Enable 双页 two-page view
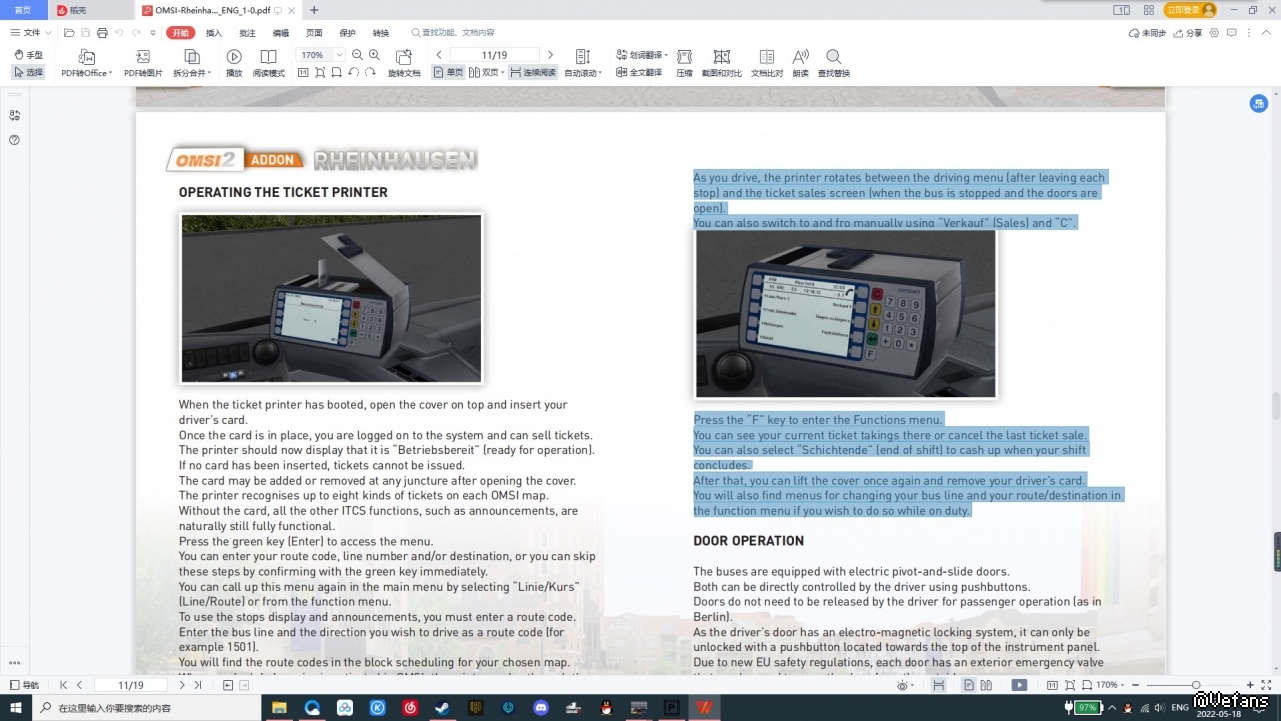Viewport: 1281px width, 721px height. [487, 73]
